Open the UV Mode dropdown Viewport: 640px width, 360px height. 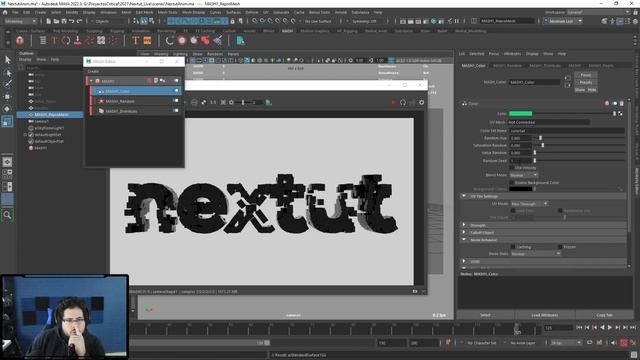529,203
